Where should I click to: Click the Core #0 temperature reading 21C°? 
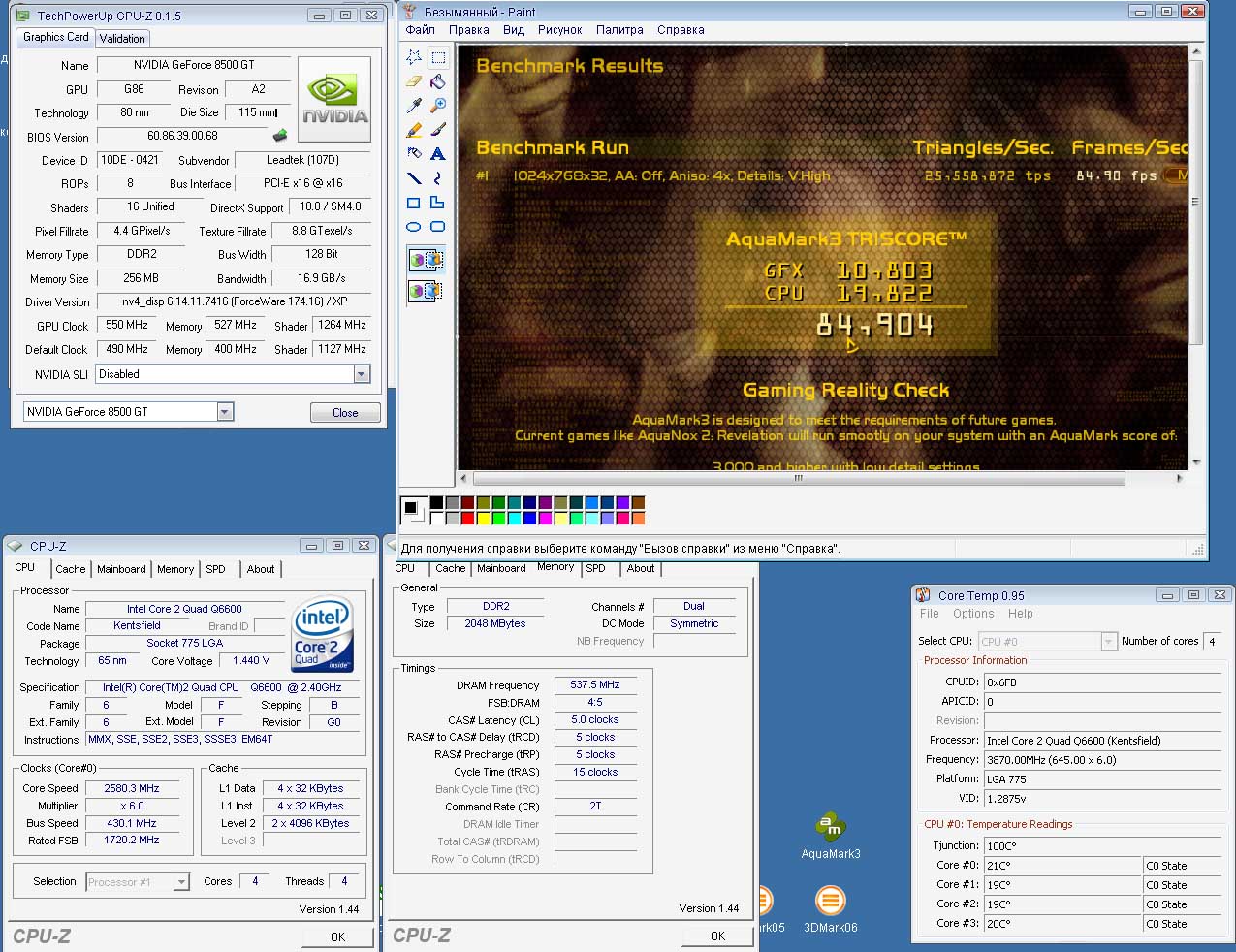click(1063, 865)
